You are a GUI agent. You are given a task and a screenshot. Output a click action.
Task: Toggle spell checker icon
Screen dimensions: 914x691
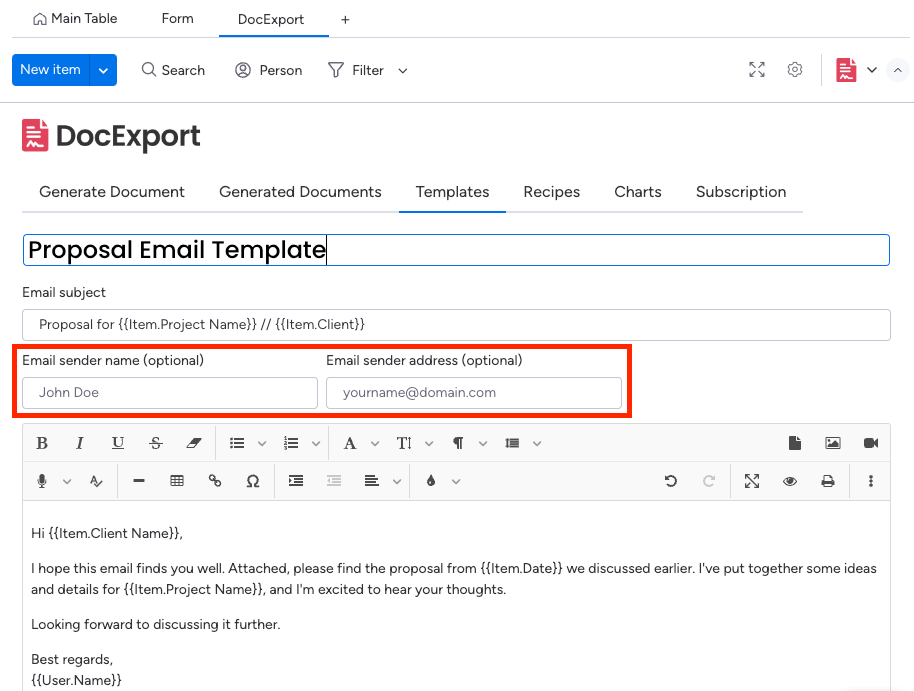pos(96,481)
